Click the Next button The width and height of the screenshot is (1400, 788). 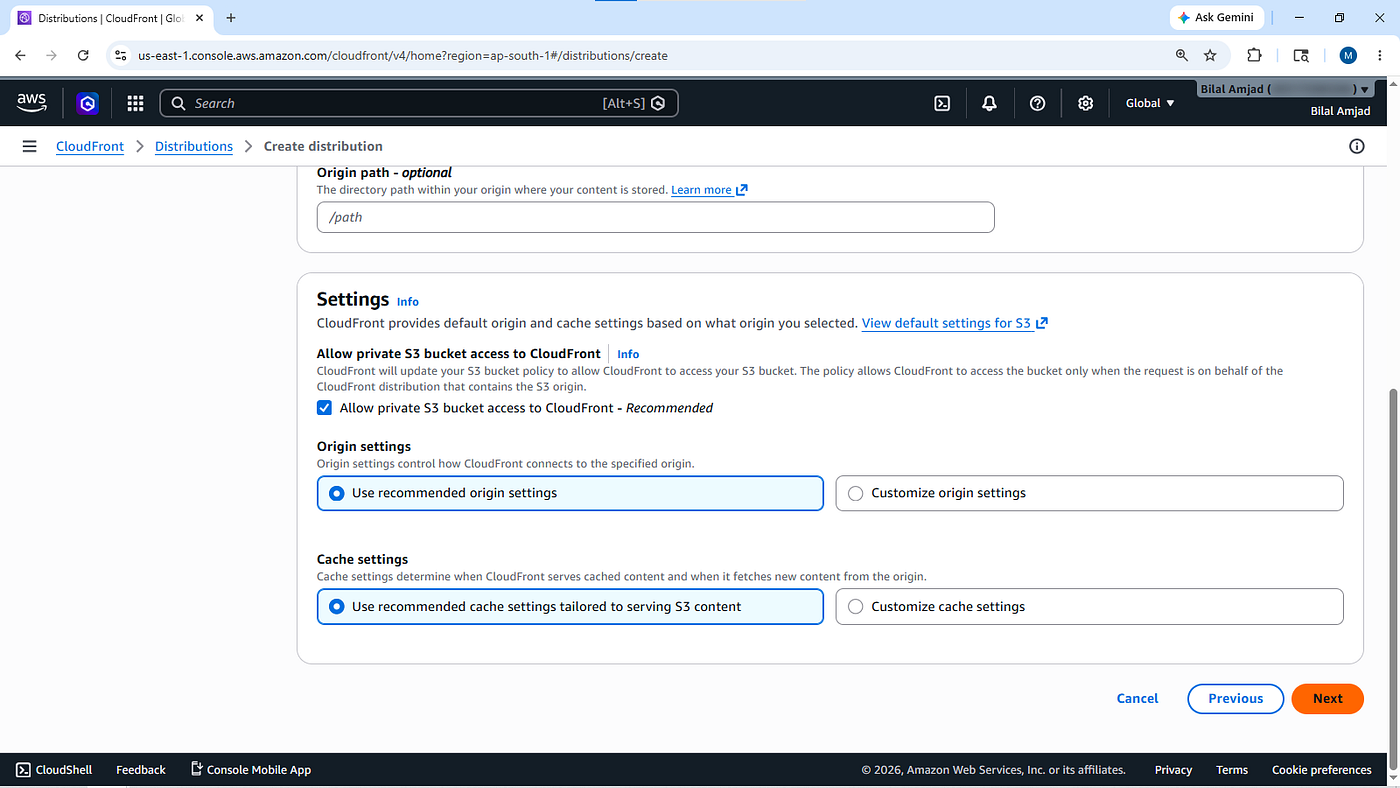tap(1327, 699)
